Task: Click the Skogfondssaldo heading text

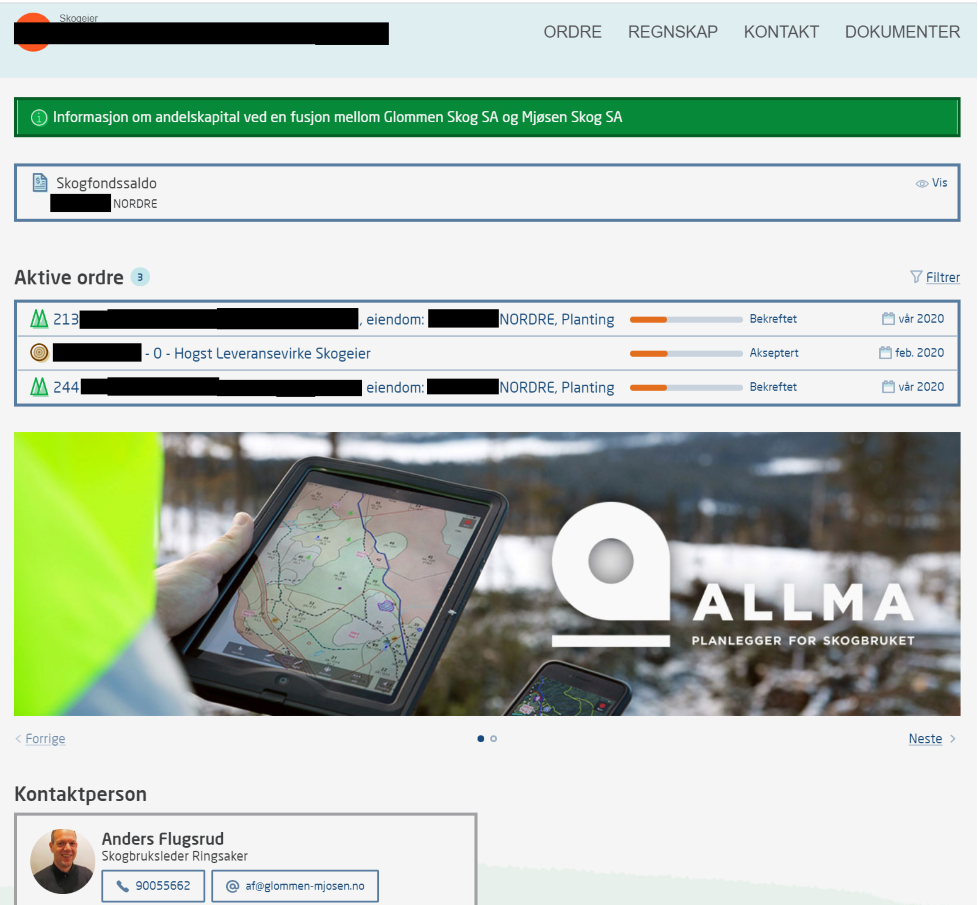Action: tap(106, 183)
